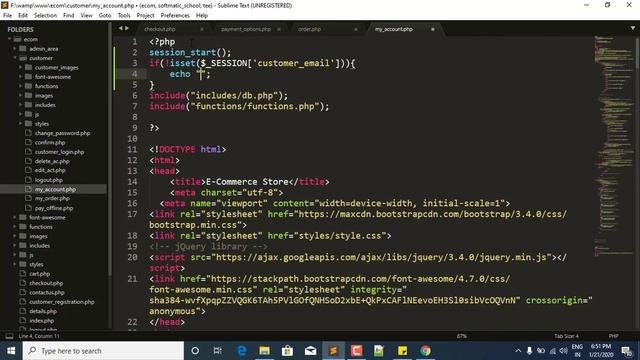Click file icon beside confirm.php
Image resolution: width=640 pixels, height=360 pixels.
pos(28,142)
